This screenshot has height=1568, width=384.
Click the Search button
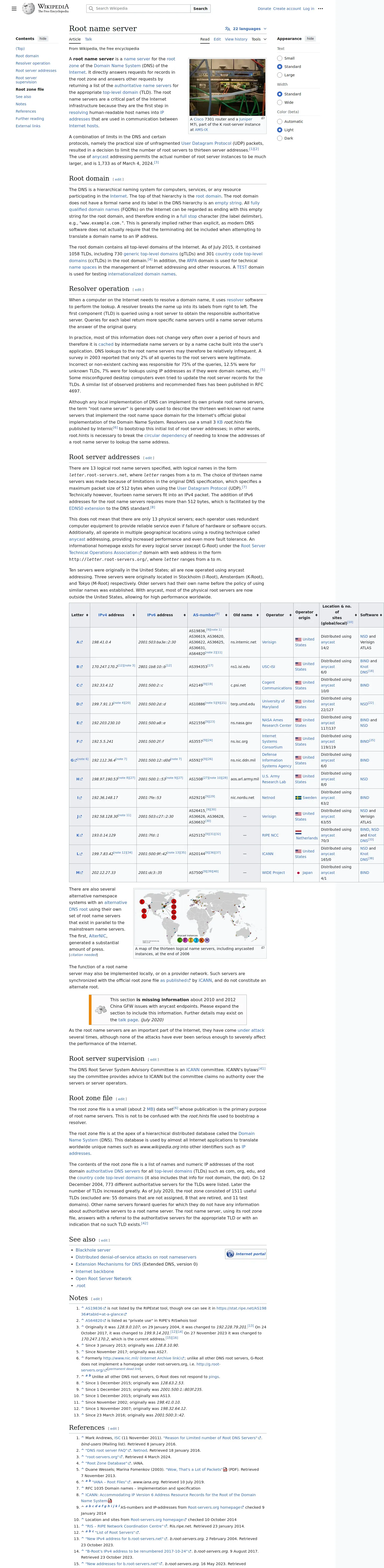(200, 9)
